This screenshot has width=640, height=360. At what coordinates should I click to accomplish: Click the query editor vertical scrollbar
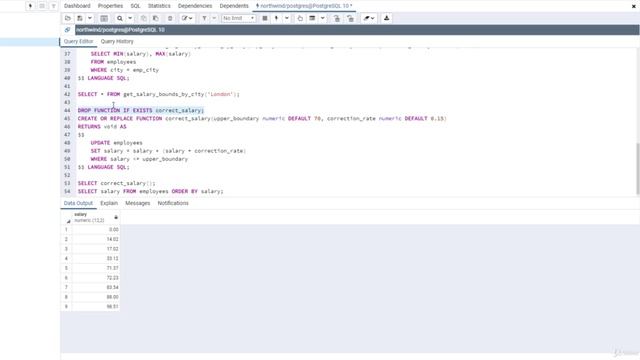pyautogui.click(x=638, y=169)
